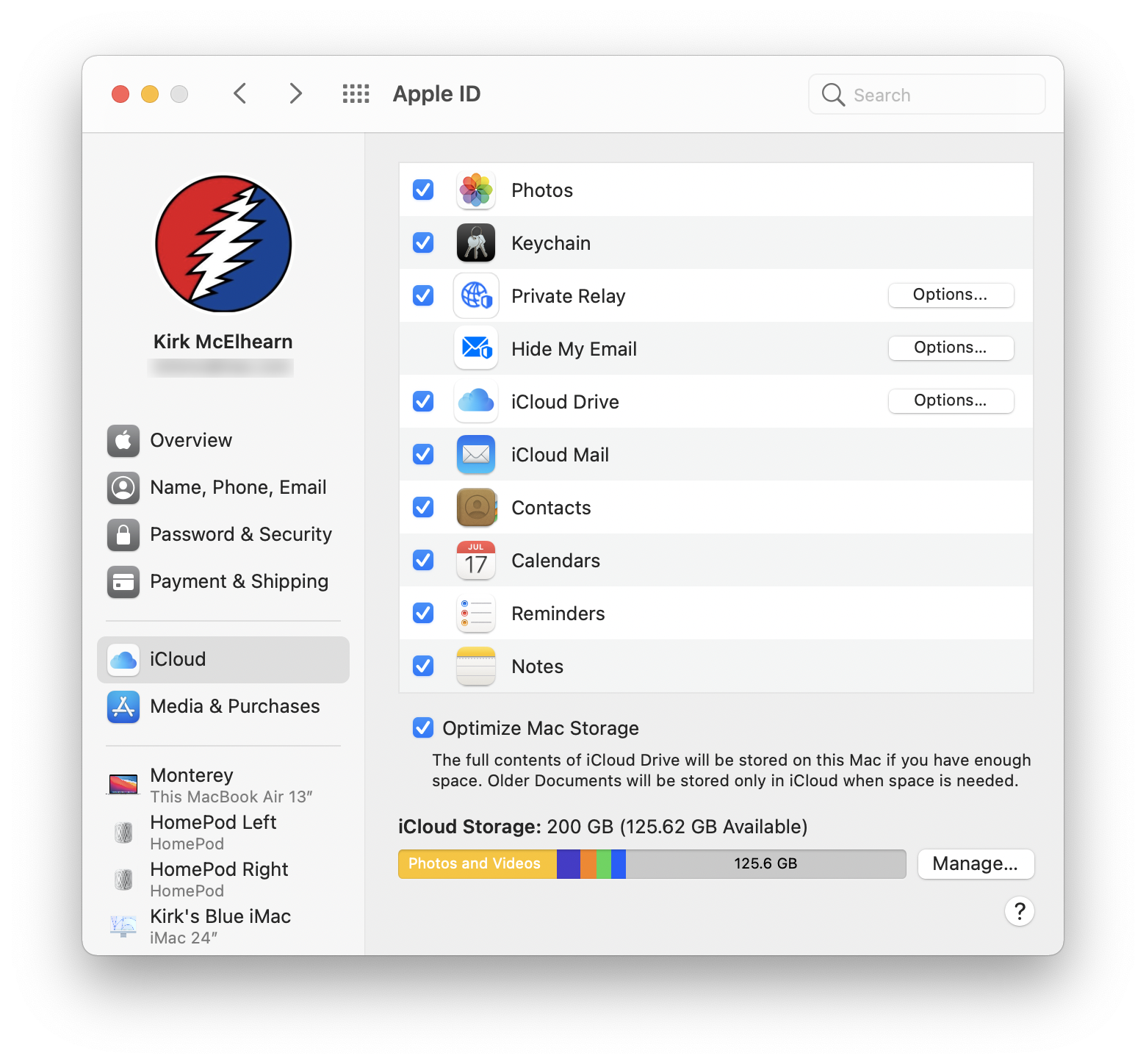The image size is (1146, 1064).
Task: Click the Apple ID window title
Action: [436, 94]
